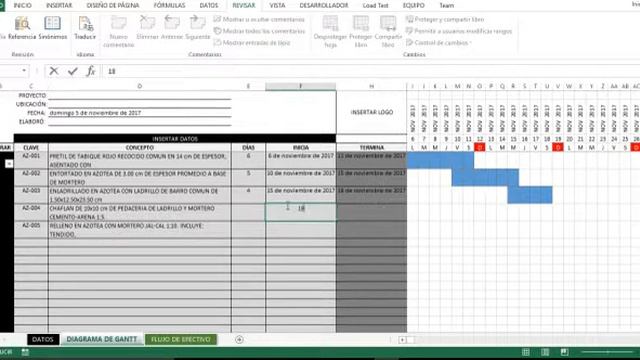Open the DATOS ribbon tab

click(x=209, y=5)
